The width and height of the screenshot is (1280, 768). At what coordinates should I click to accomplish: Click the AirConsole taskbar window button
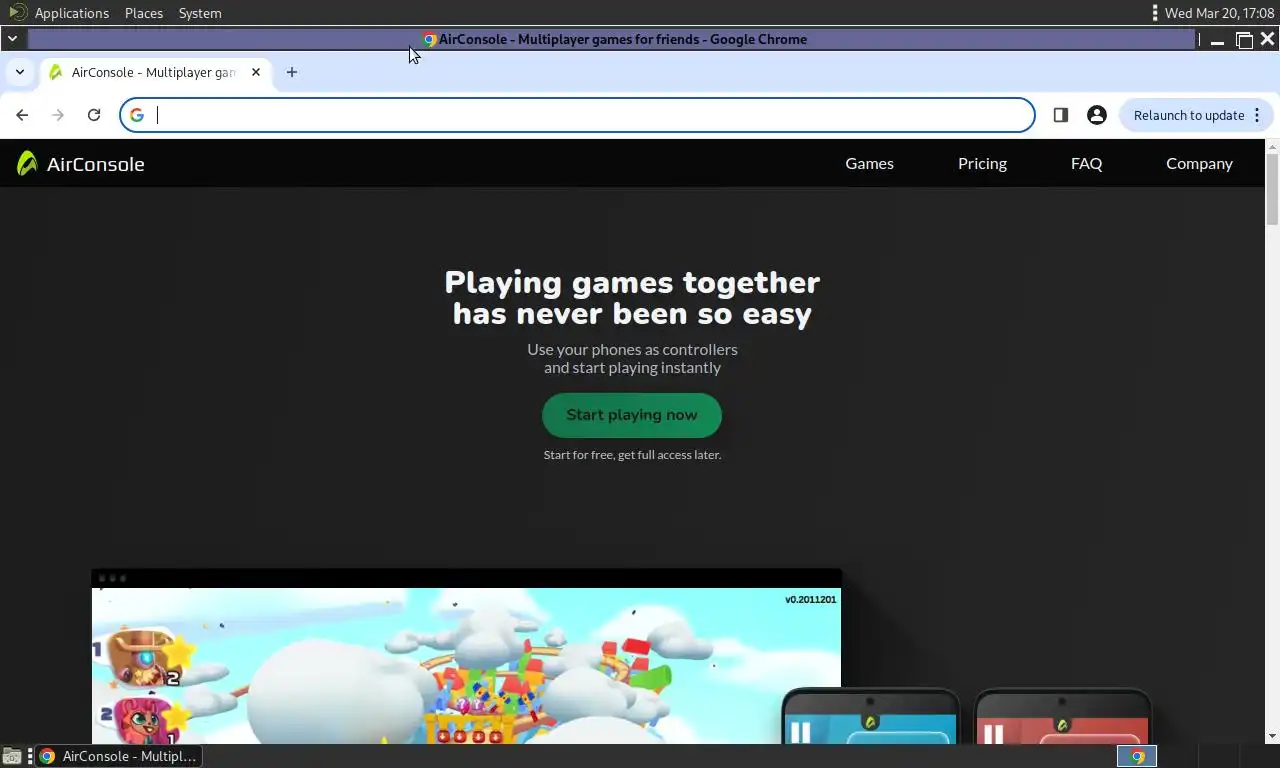[x=117, y=756]
